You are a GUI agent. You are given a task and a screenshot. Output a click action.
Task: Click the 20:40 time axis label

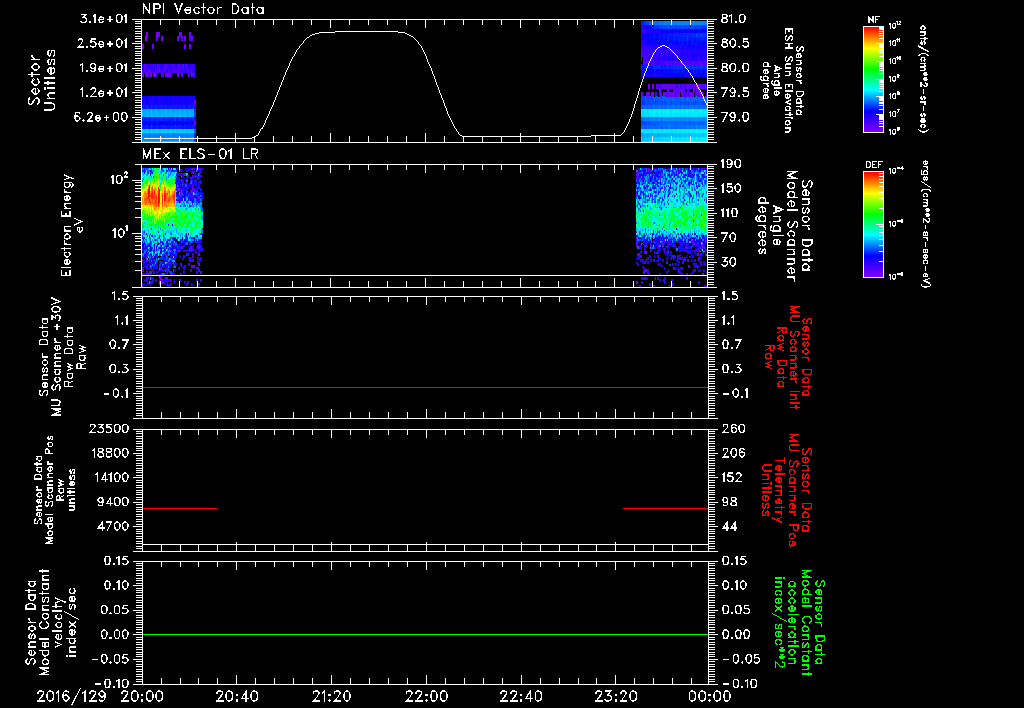pyautogui.click(x=236, y=696)
